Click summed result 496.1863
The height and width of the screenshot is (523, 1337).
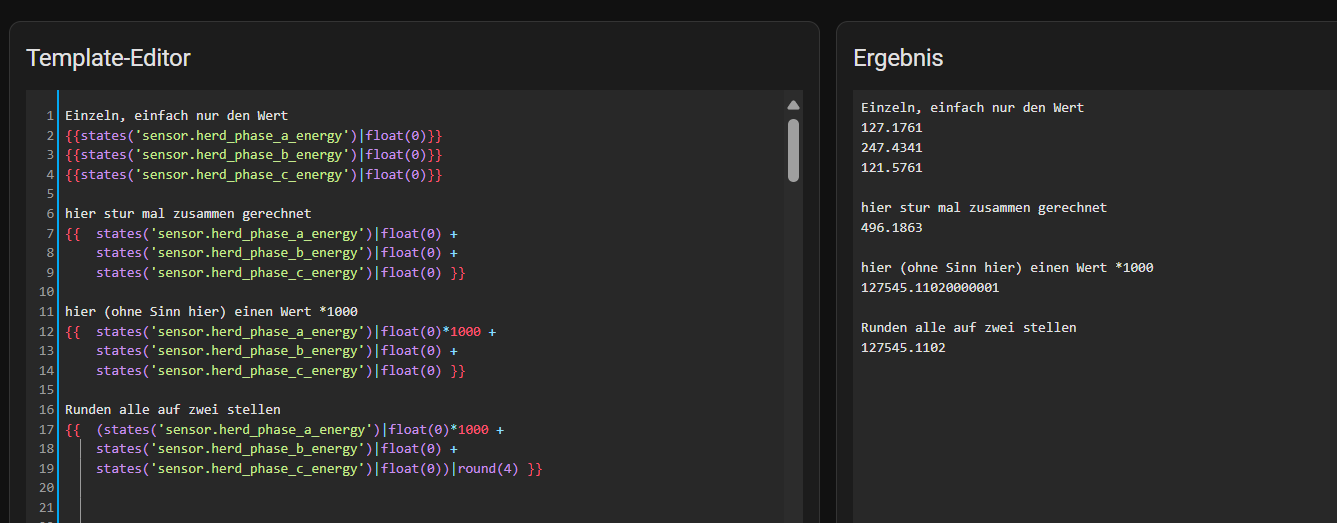click(x=892, y=228)
